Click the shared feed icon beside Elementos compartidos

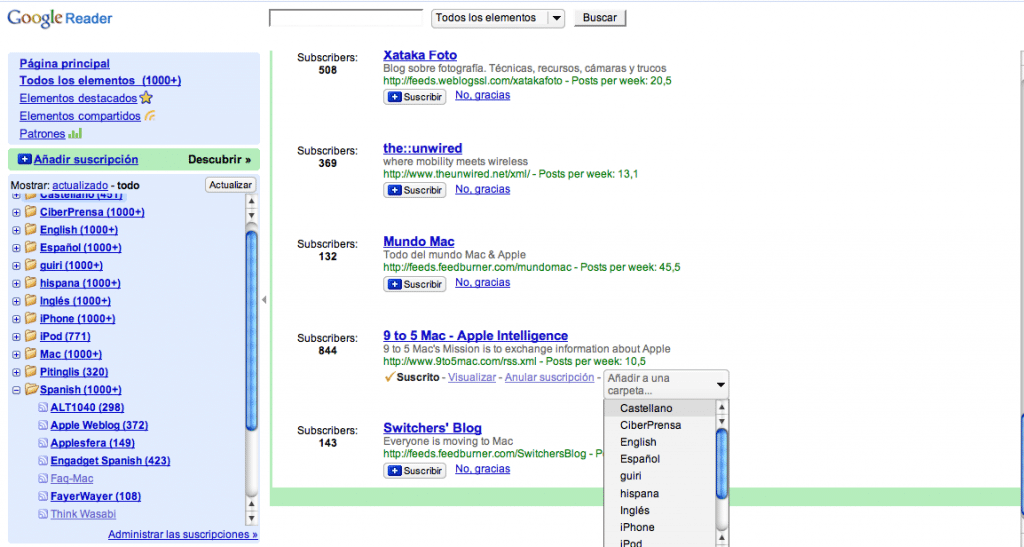pos(150,116)
